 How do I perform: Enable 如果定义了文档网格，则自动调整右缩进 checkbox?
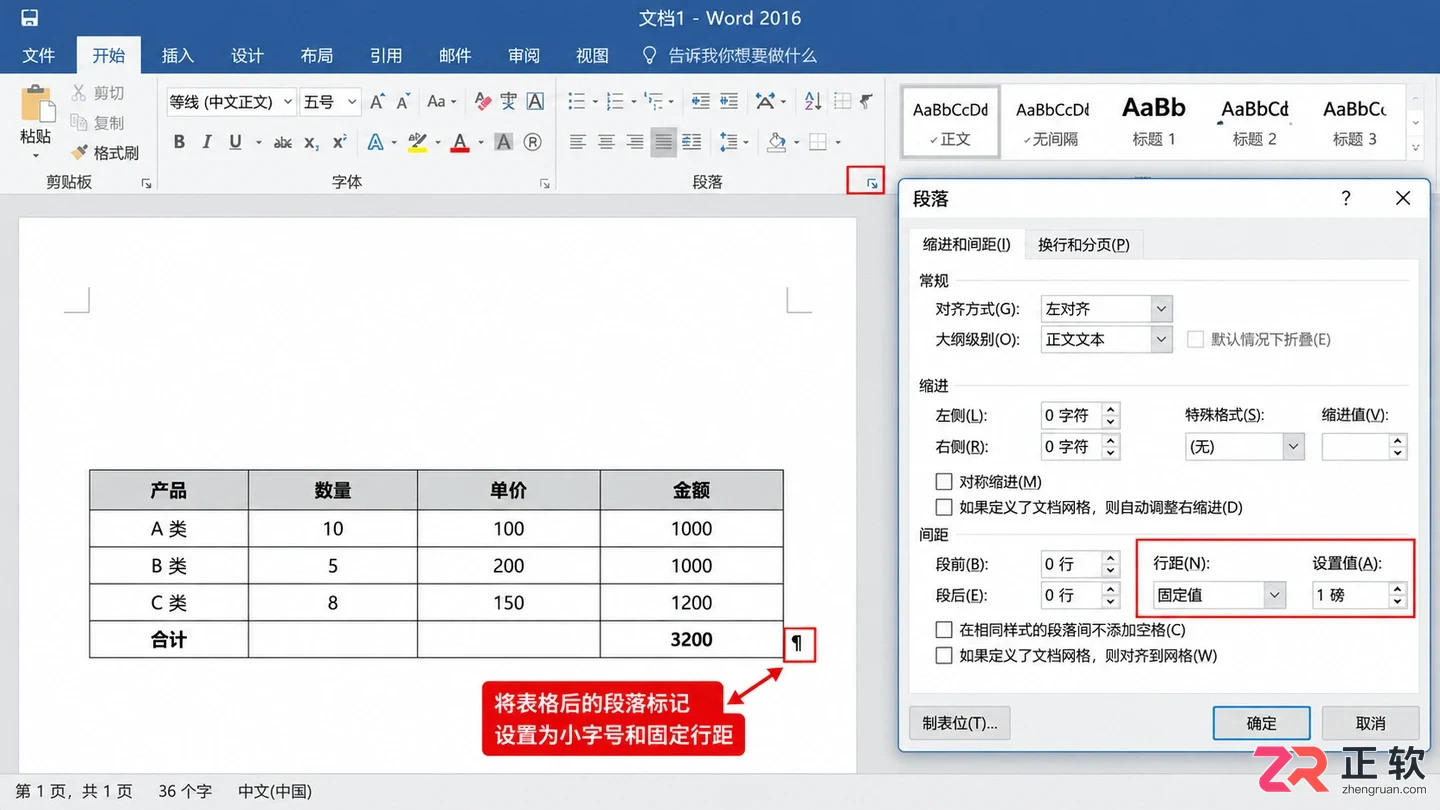(x=944, y=507)
